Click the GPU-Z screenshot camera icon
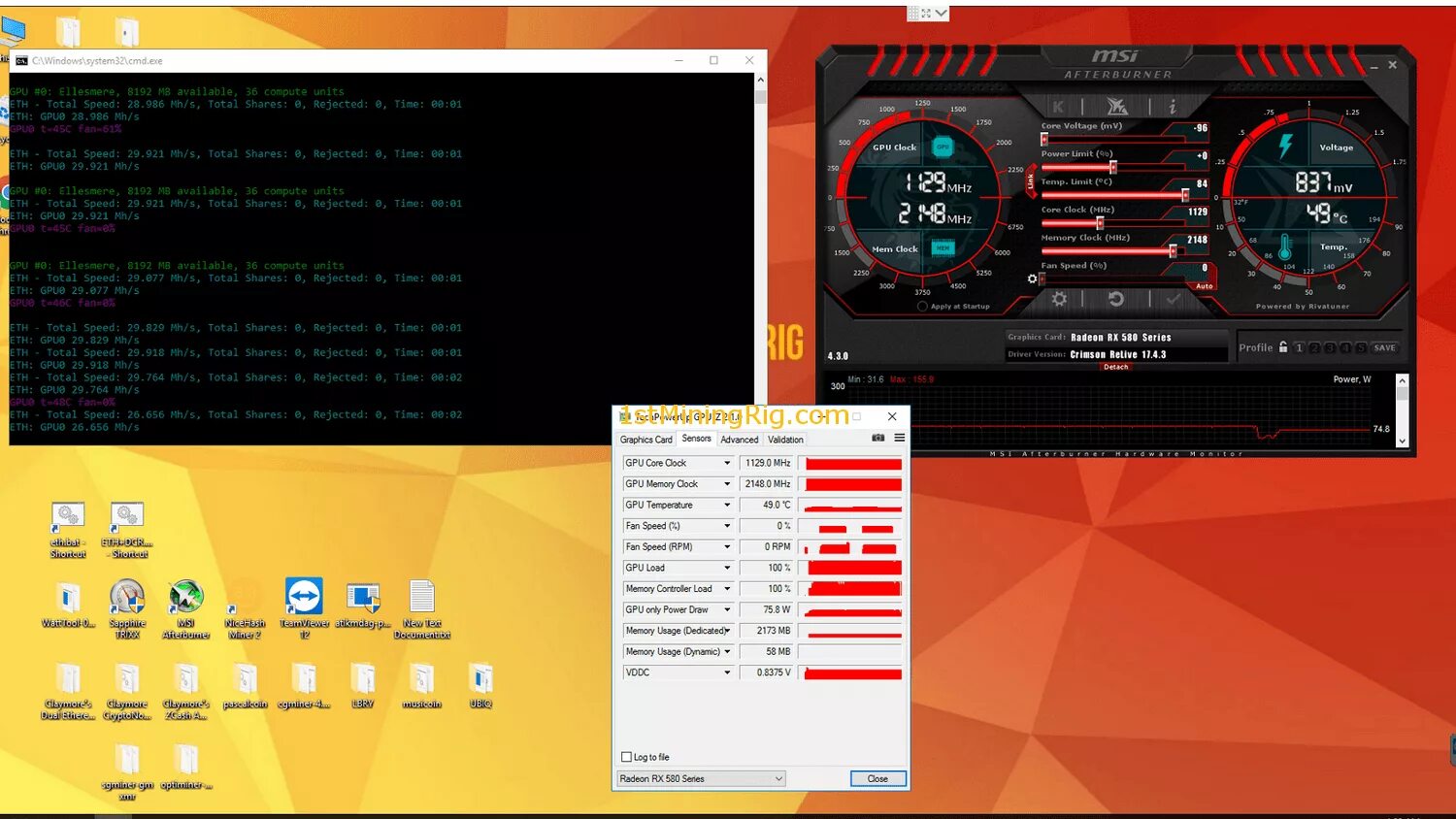 (x=878, y=439)
